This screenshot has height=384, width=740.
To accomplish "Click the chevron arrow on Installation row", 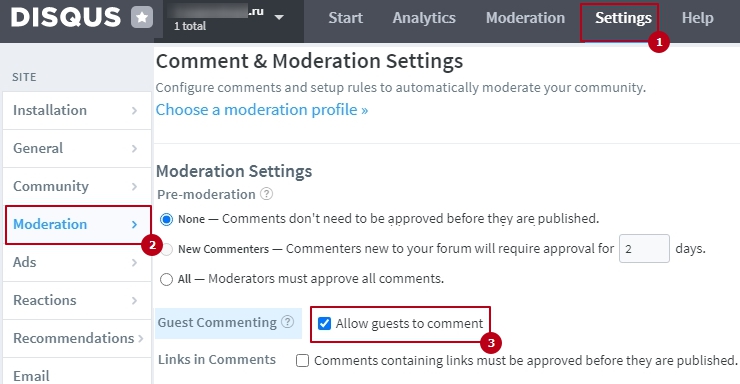I will (x=135, y=110).
